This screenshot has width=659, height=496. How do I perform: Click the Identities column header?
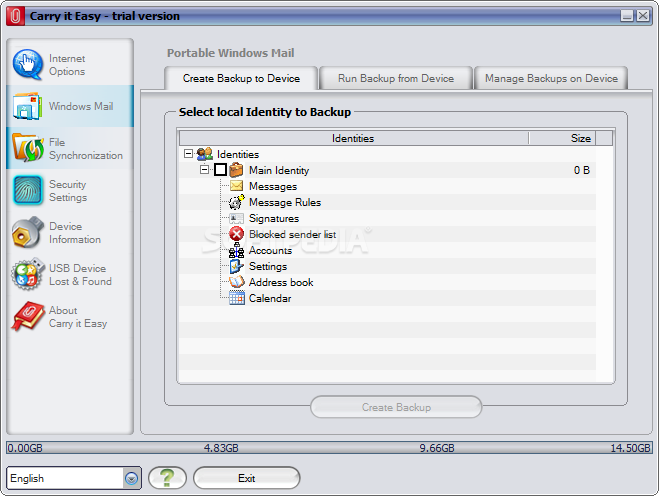coord(353,138)
